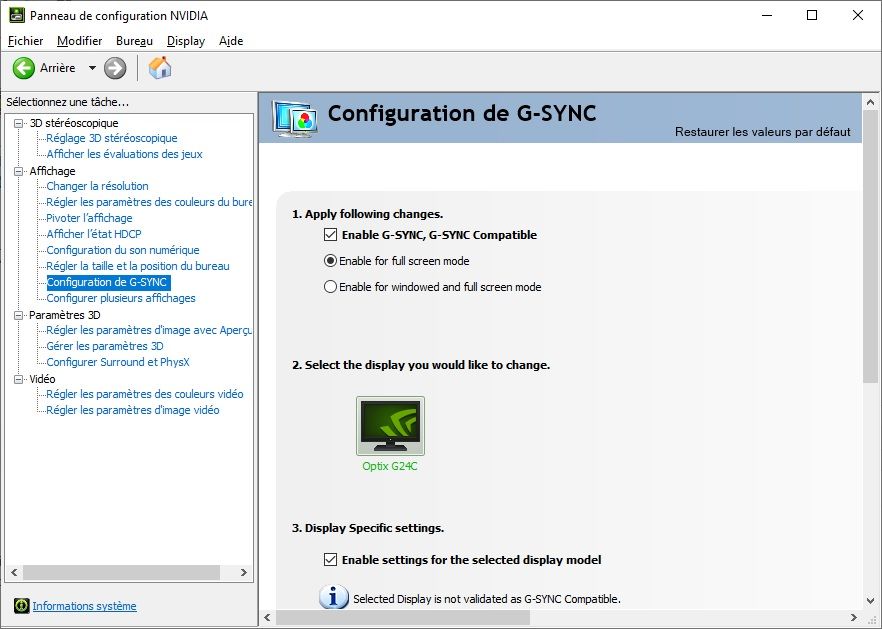
Task: Click the system information NVIDIA icon
Action: 21,605
